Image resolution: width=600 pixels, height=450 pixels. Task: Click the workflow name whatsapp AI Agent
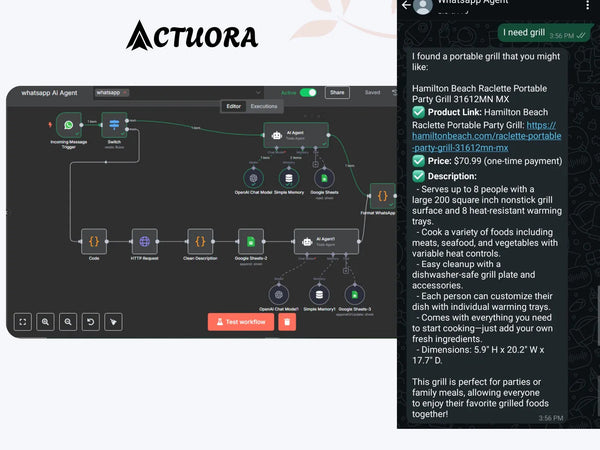[x=49, y=93]
